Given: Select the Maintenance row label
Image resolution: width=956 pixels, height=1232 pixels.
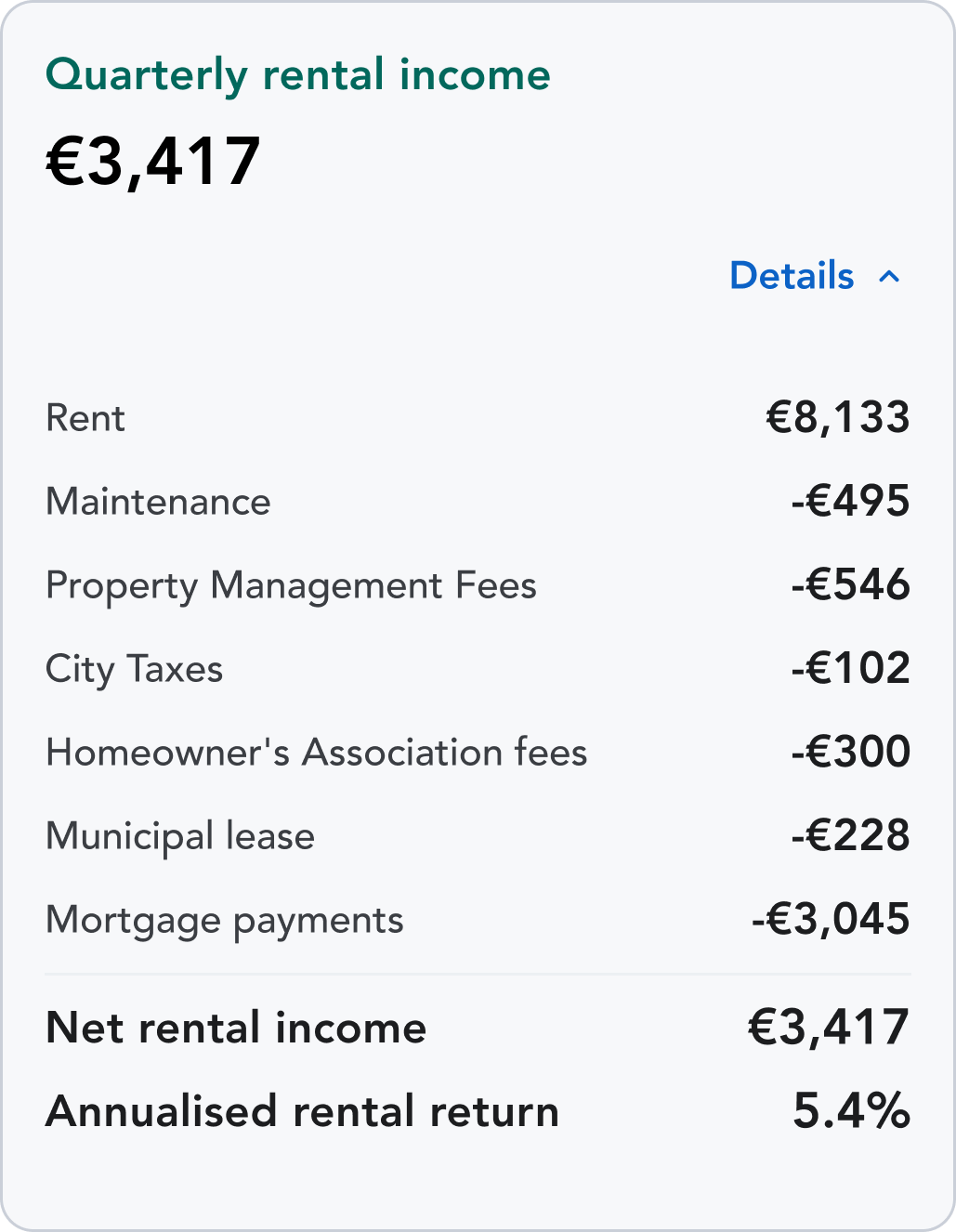Looking at the screenshot, I should [158, 502].
